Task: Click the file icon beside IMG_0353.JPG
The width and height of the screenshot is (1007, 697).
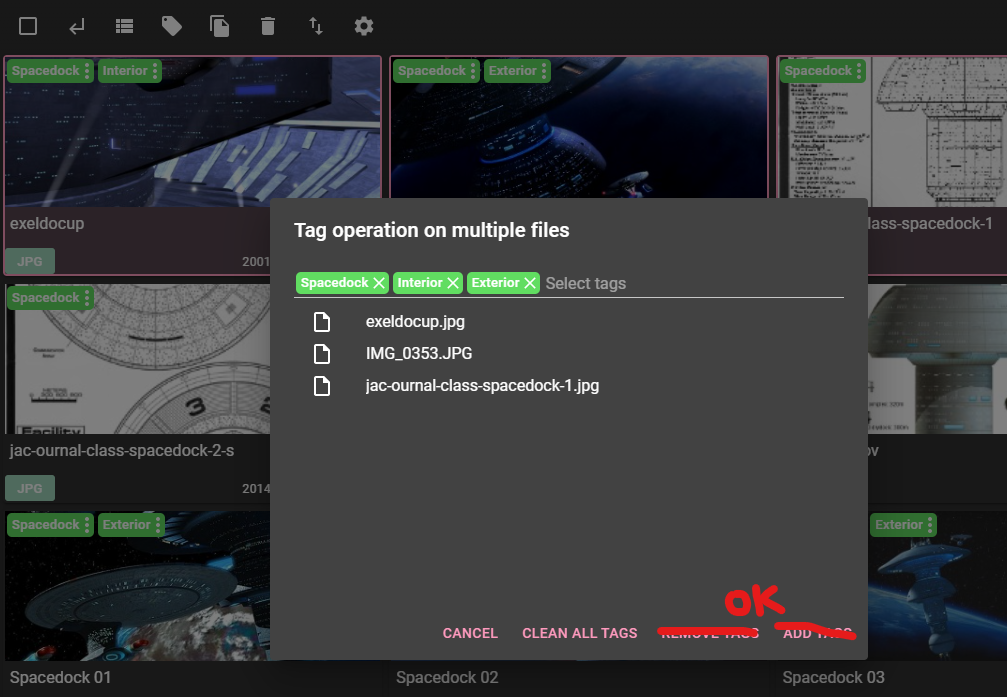Action: 322,353
